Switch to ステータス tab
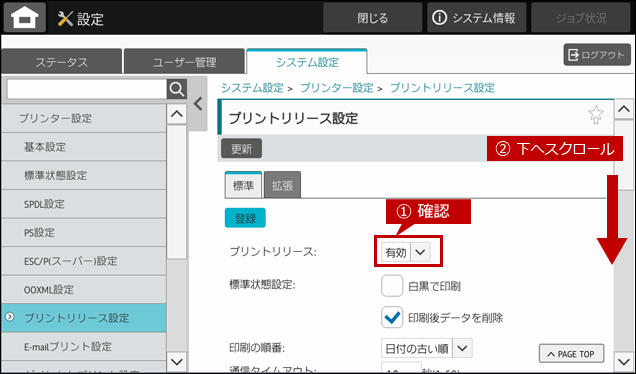 pos(61,62)
